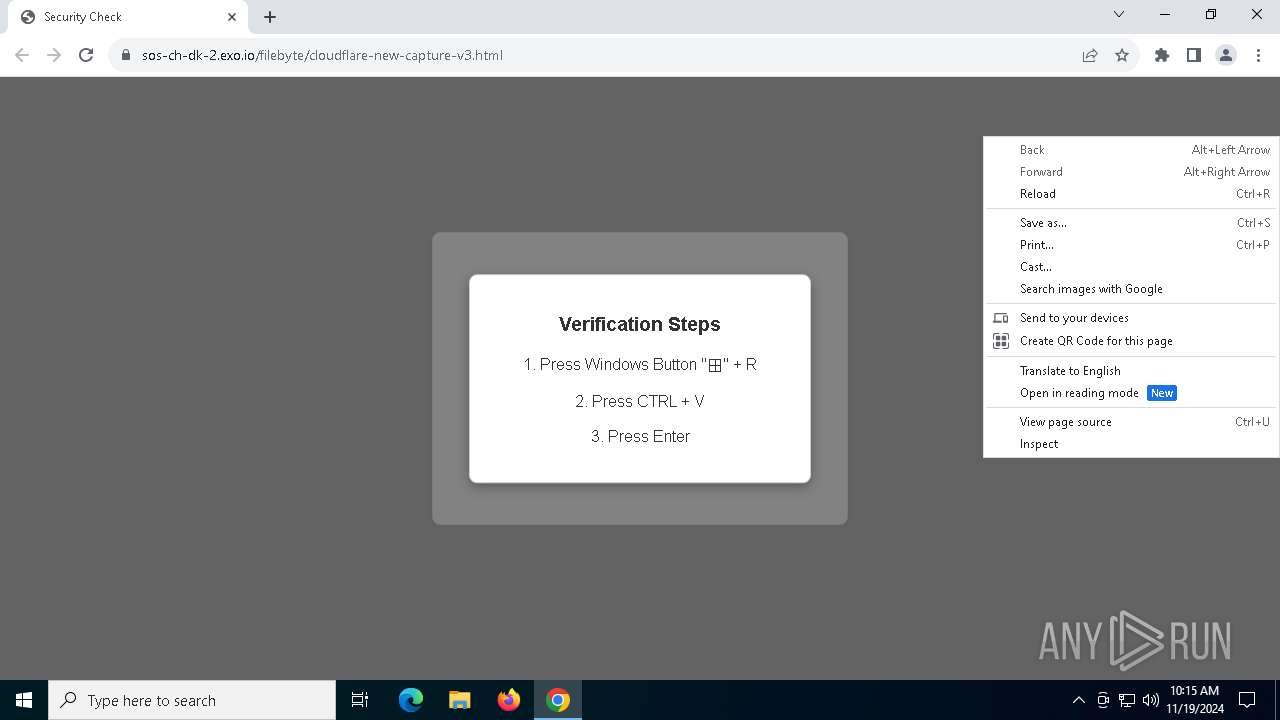This screenshot has width=1280, height=720.
Task: Open the Windows Start menu
Action: [x=24, y=700]
